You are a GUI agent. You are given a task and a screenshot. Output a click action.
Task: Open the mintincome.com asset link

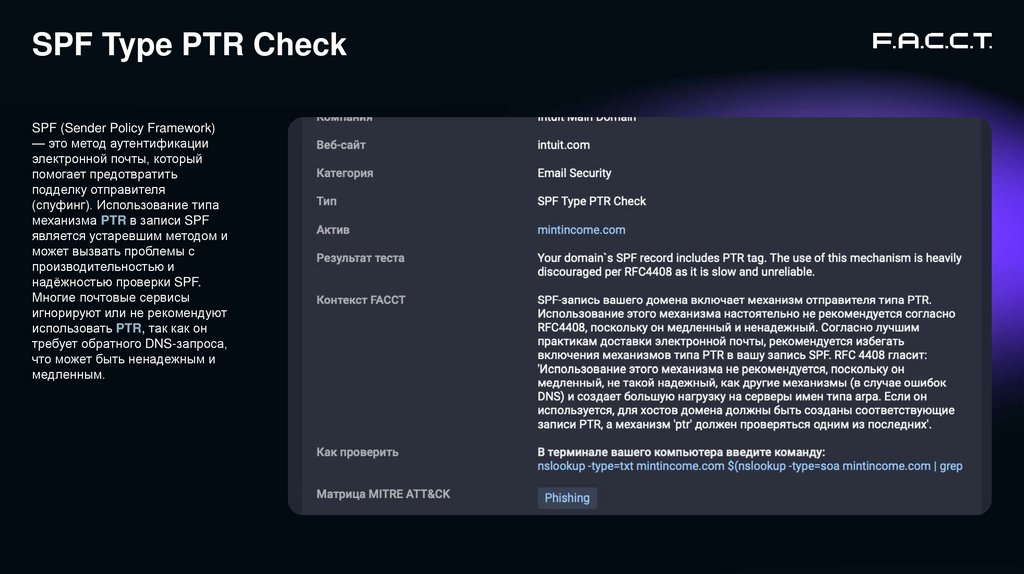[581, 230]
